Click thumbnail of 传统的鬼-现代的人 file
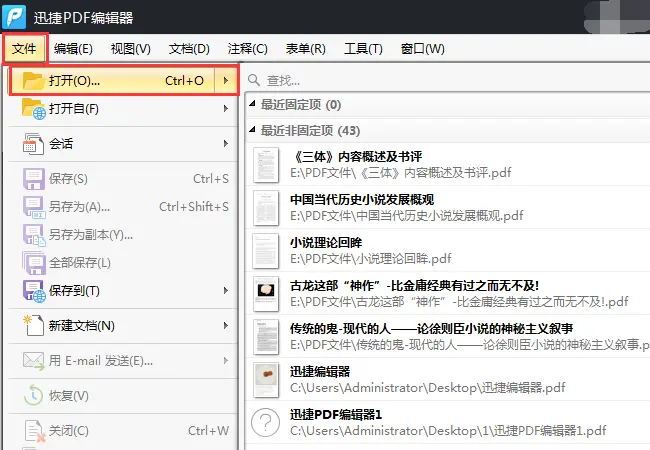The width and height of the screenshot is (650, 450). pos(266,337)
